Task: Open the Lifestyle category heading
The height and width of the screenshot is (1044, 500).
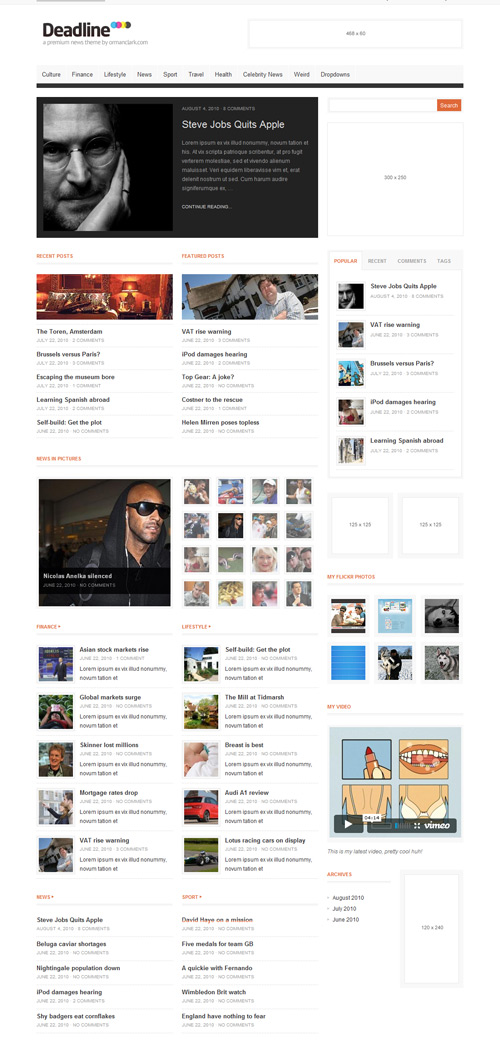Action: 196,627
